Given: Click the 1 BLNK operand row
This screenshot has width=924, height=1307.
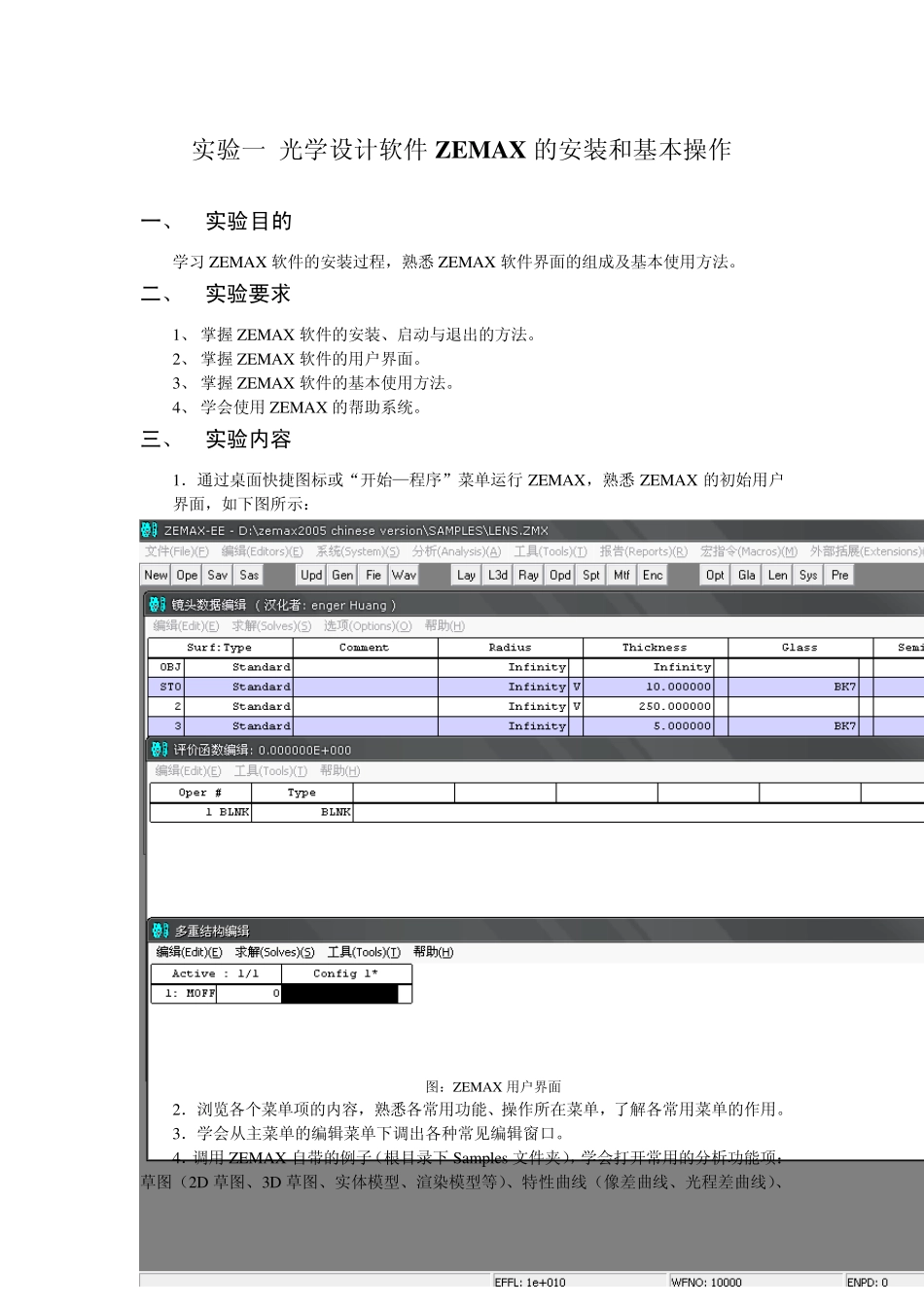Looking at the screenshot, I should click(201, 813).
